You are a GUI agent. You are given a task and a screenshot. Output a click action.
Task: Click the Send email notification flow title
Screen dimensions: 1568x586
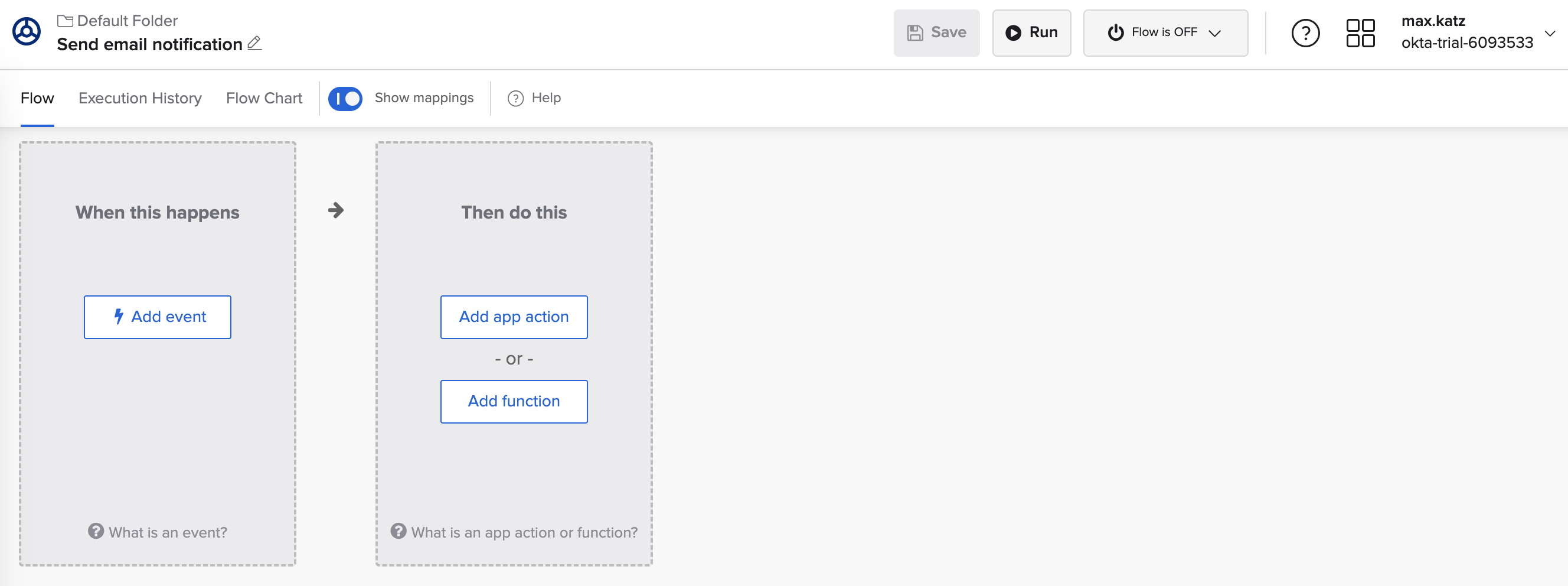click(x=149, y=44)
